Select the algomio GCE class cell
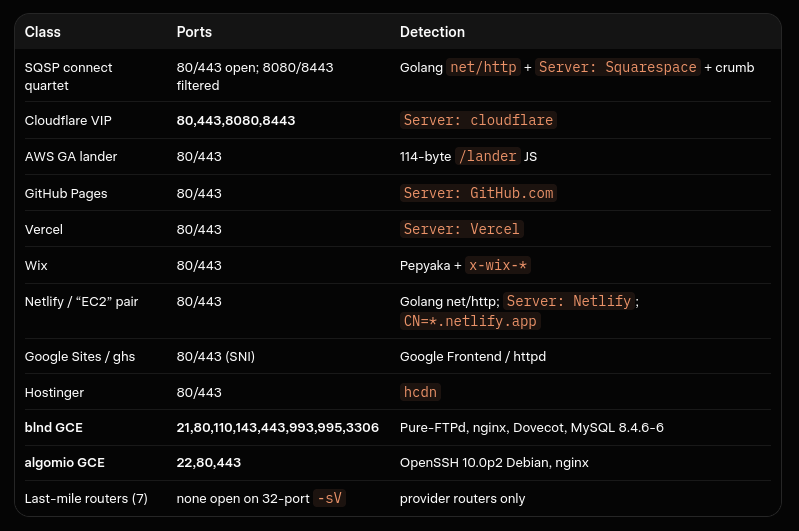799x531 pixels. pyautogui.click(x=65, y=463)
